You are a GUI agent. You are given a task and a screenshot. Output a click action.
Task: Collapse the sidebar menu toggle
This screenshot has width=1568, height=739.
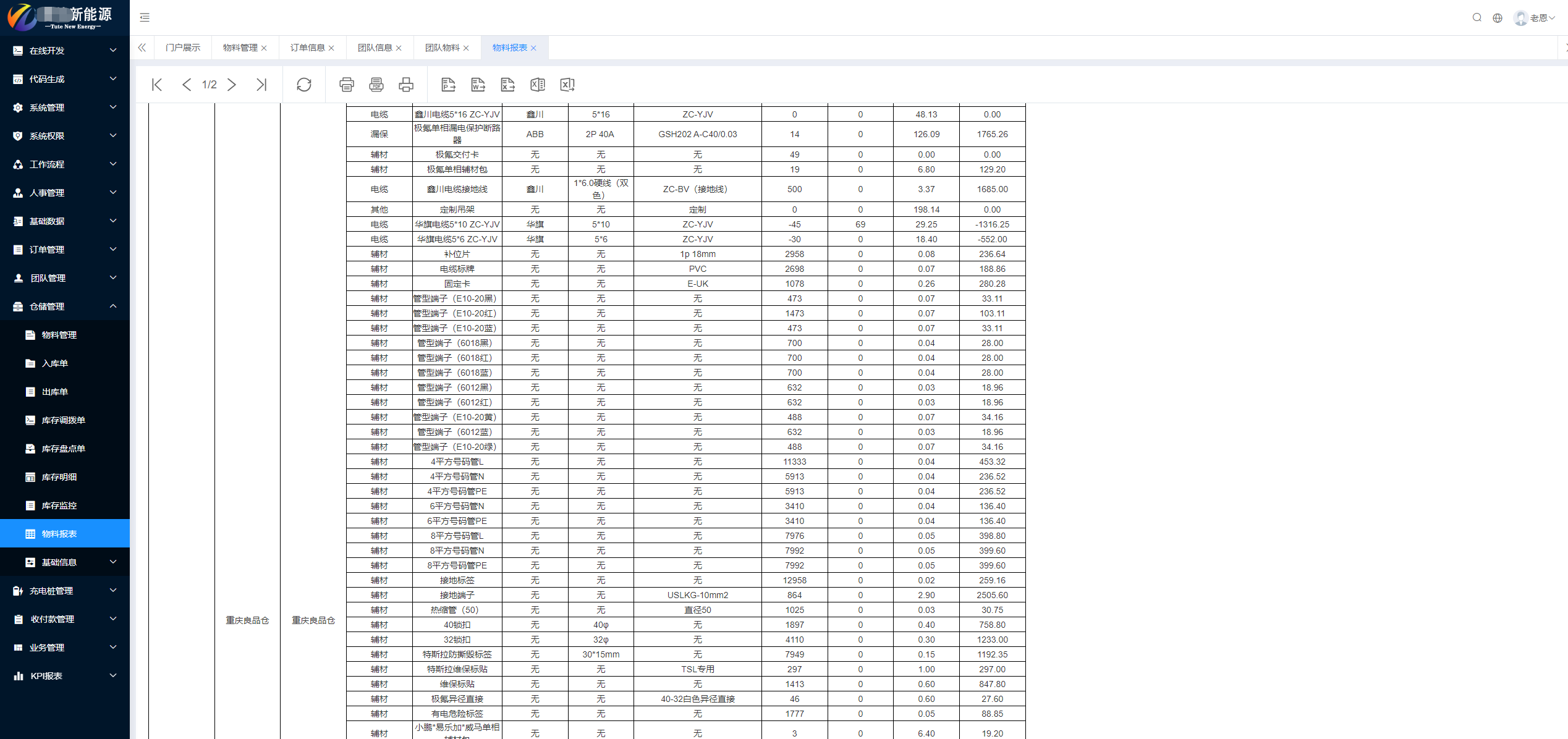pyautogui.click(x=145, y=17)
